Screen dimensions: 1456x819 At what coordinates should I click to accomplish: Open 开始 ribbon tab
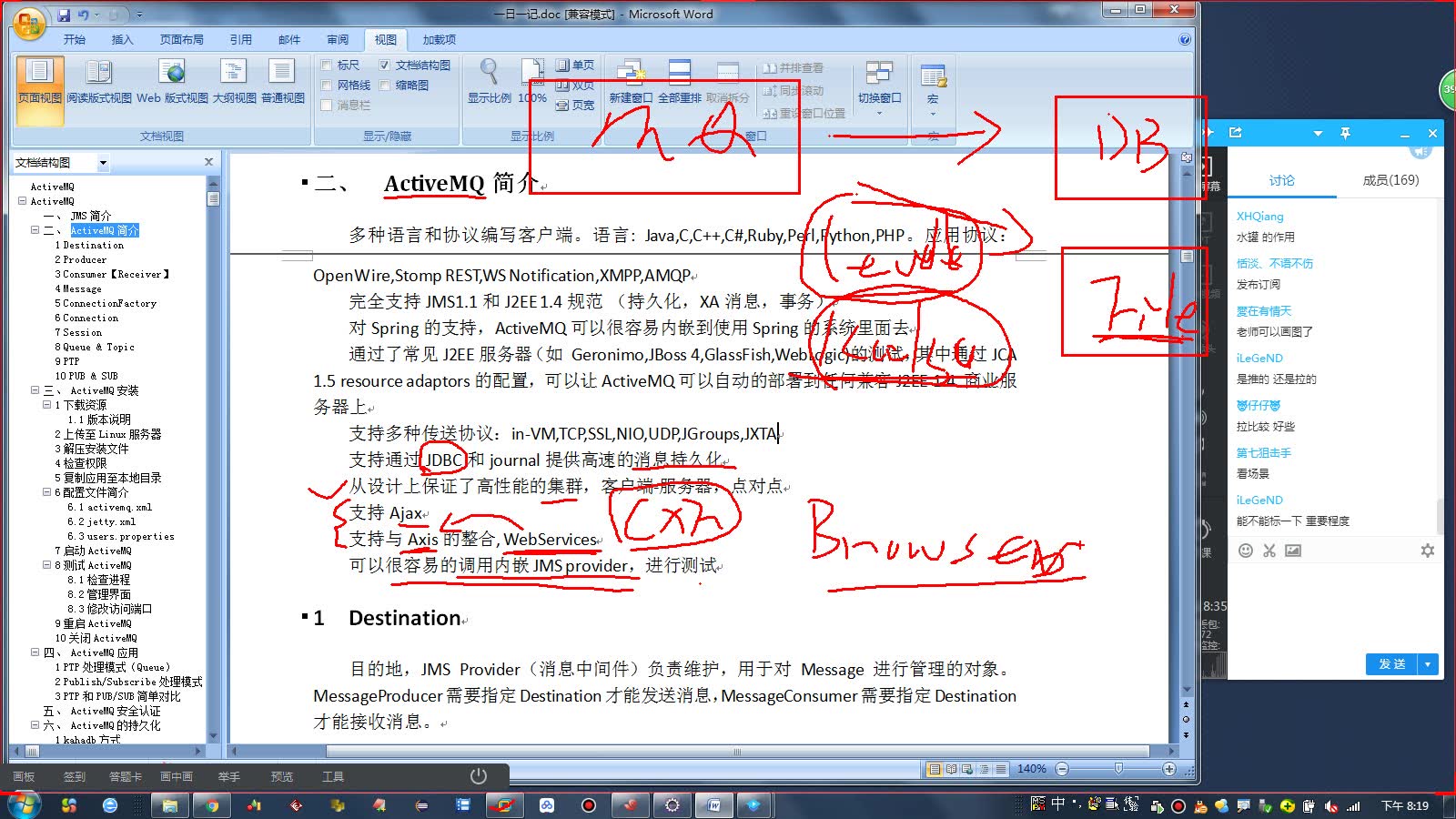(75, 39)
